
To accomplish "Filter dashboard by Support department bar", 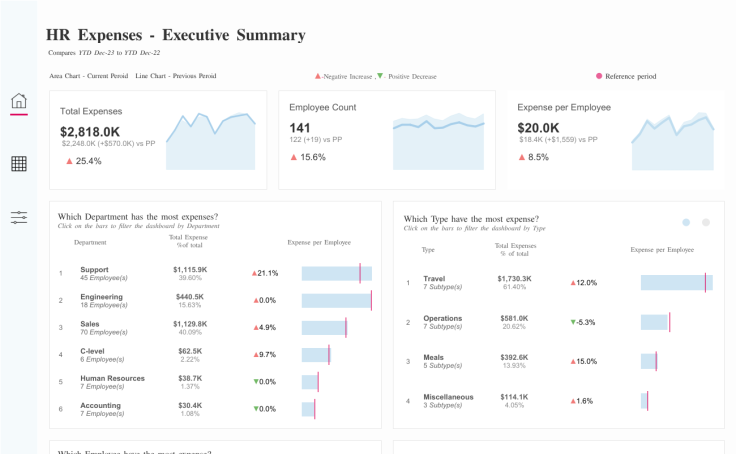I will (336, 273).
